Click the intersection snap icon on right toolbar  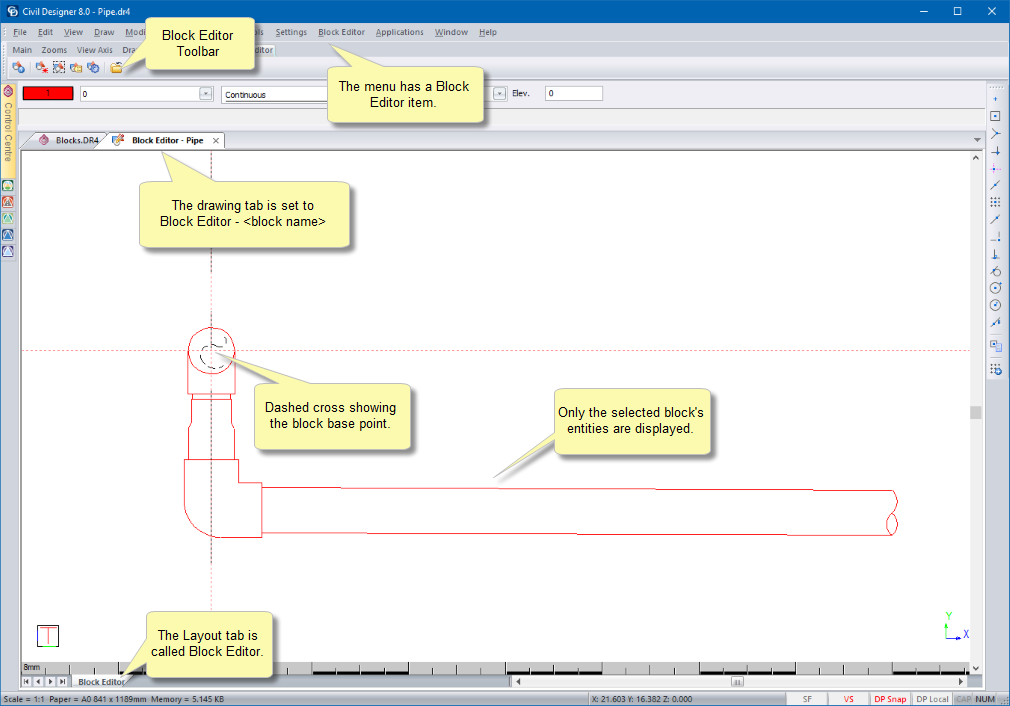click(995, 133)
